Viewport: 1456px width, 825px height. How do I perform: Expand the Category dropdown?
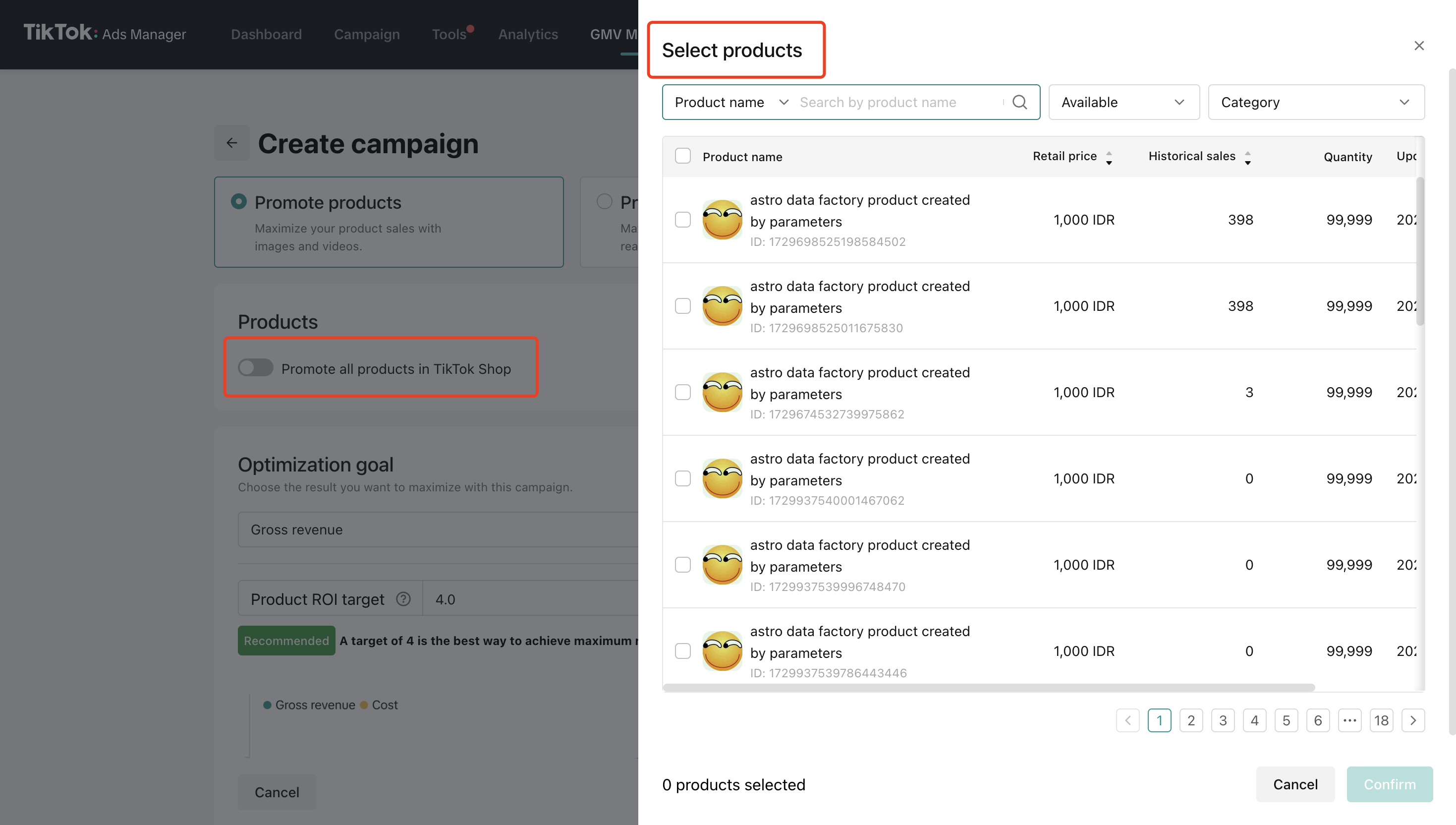coord(1316,102)
